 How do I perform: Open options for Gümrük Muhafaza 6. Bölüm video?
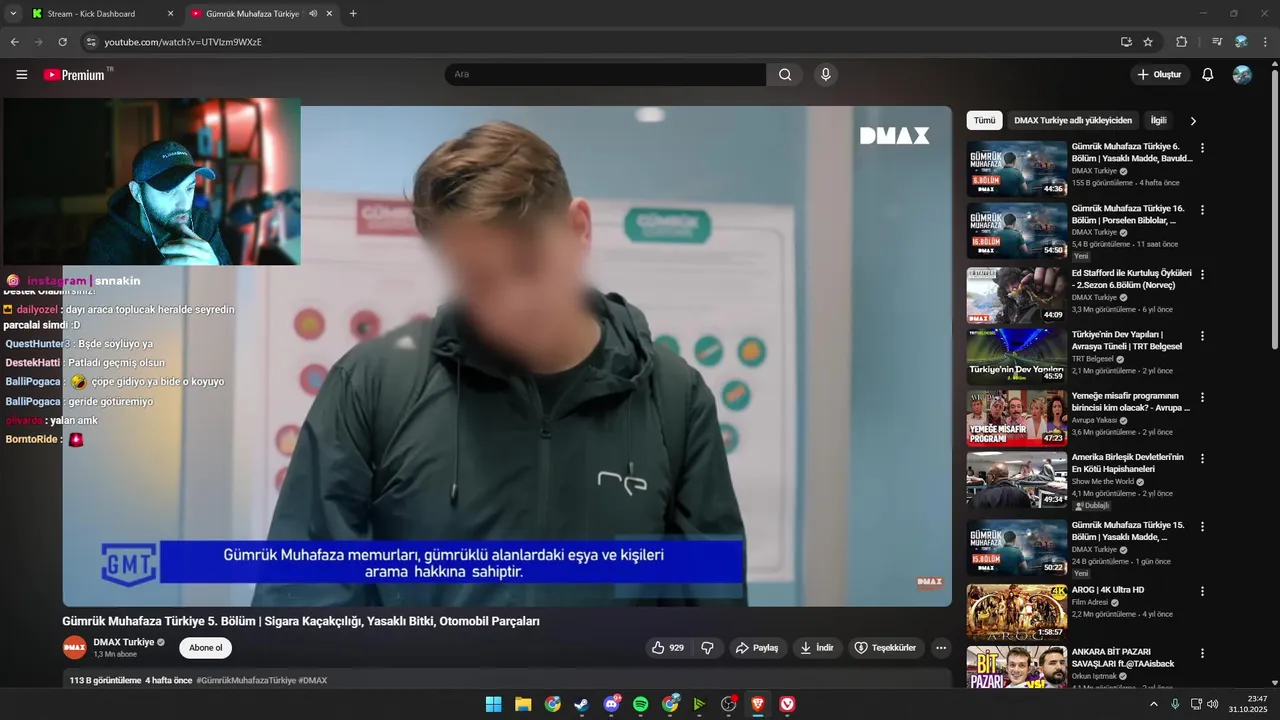[x=1202, y=148]
